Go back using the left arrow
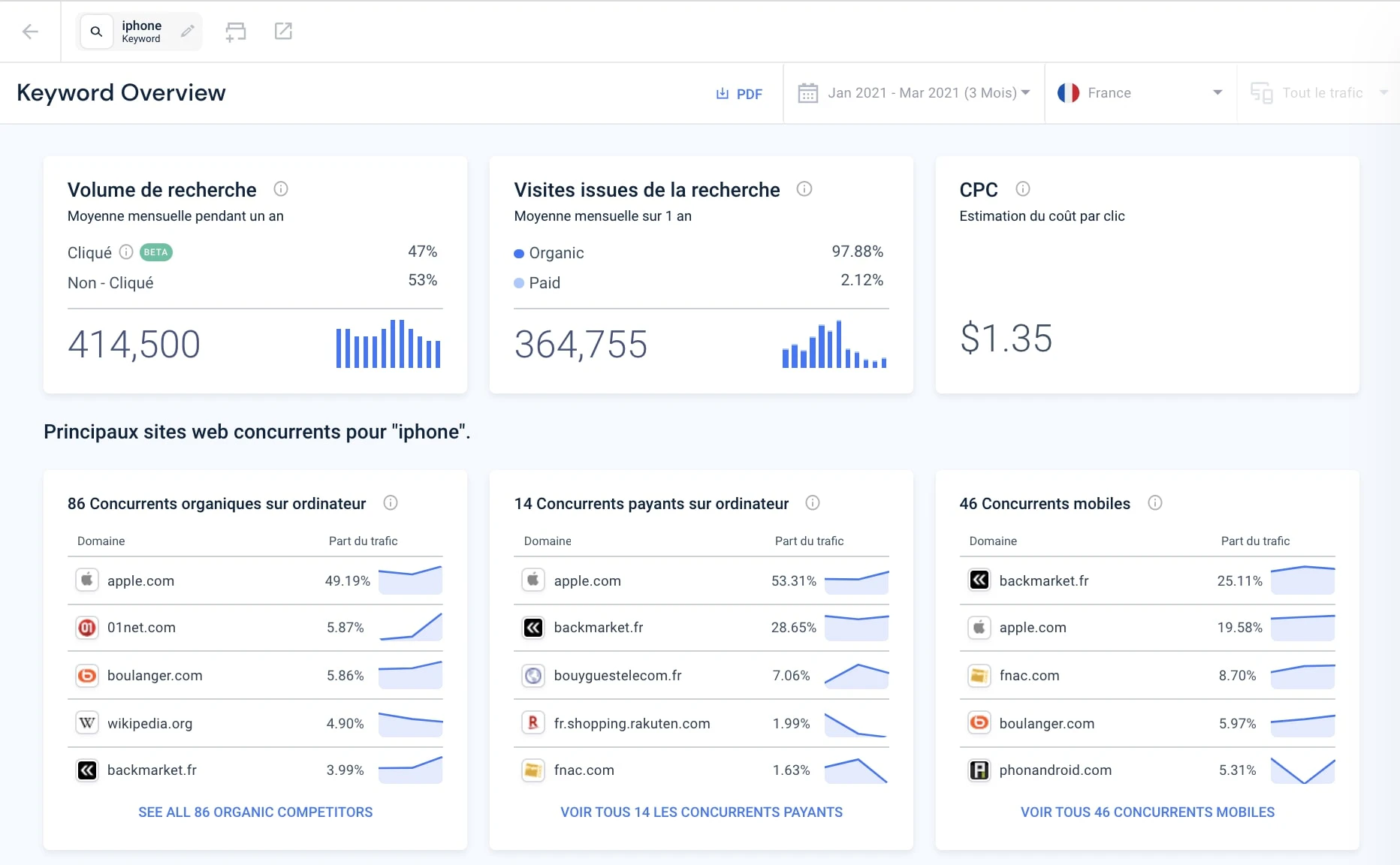Image resolution: width=1400 pixels, height=865 pixels. click(x=30, y=32)
